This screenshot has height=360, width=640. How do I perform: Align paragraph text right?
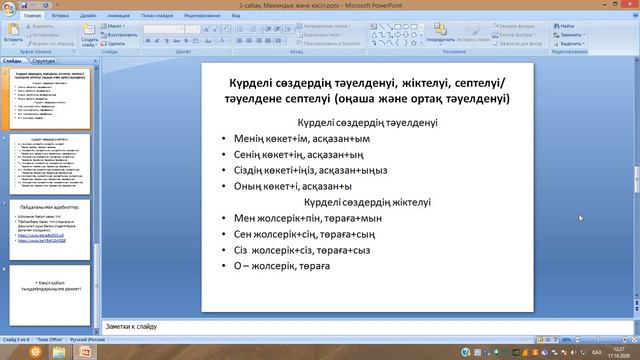258,41
